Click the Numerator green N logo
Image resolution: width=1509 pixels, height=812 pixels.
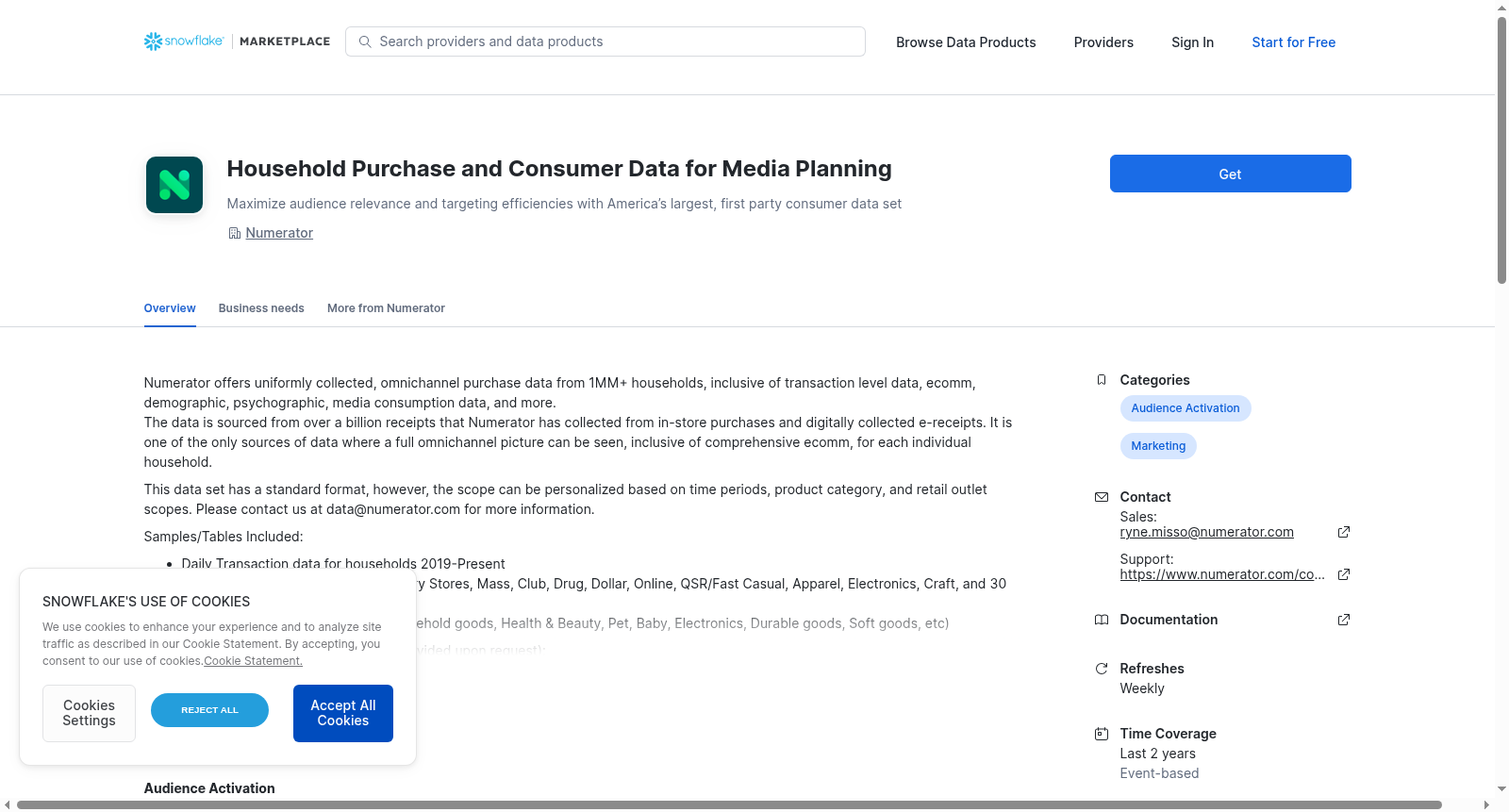click(174, 185)
